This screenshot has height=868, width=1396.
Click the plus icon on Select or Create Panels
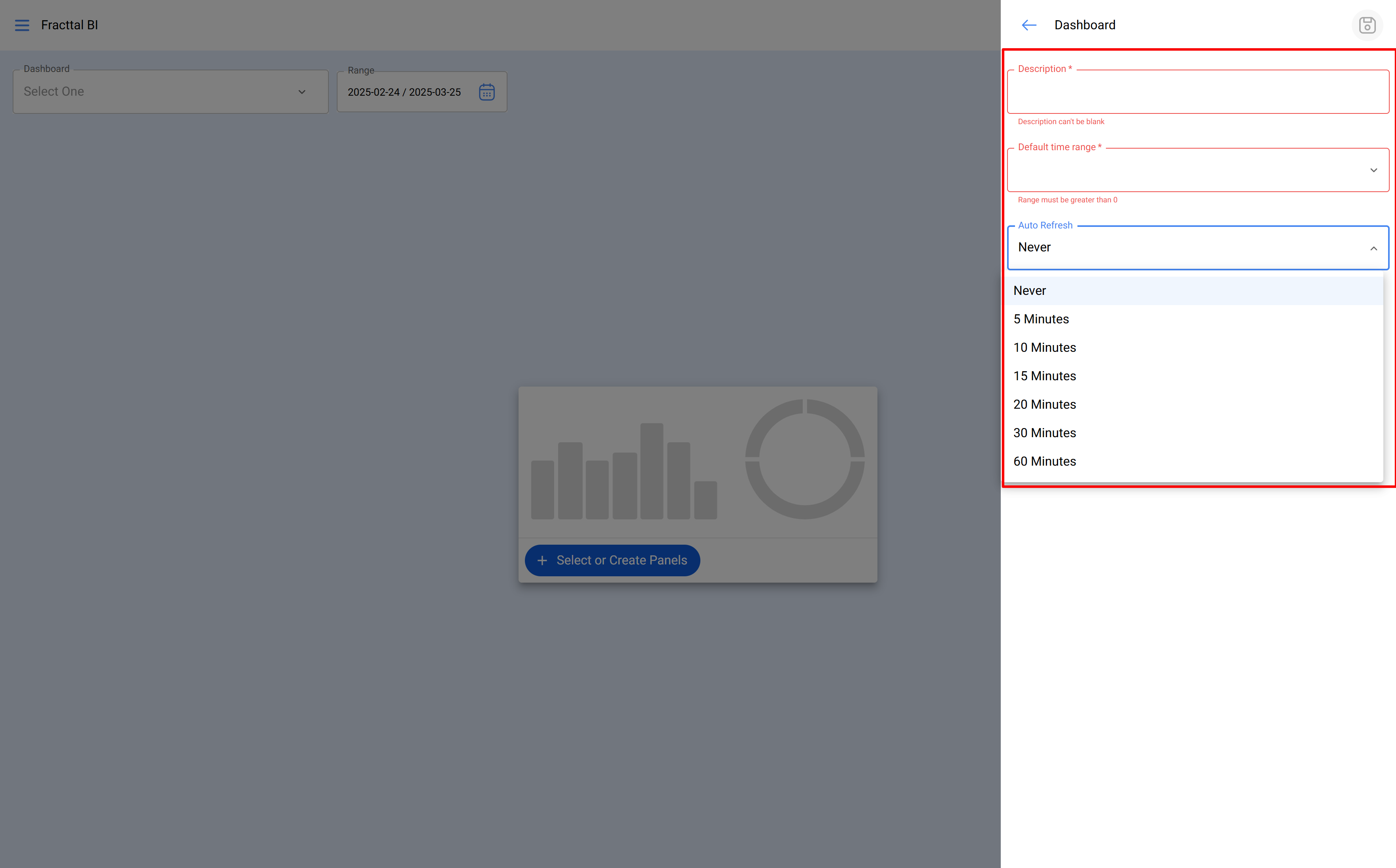pyautogui.click(x=542, y=560)
